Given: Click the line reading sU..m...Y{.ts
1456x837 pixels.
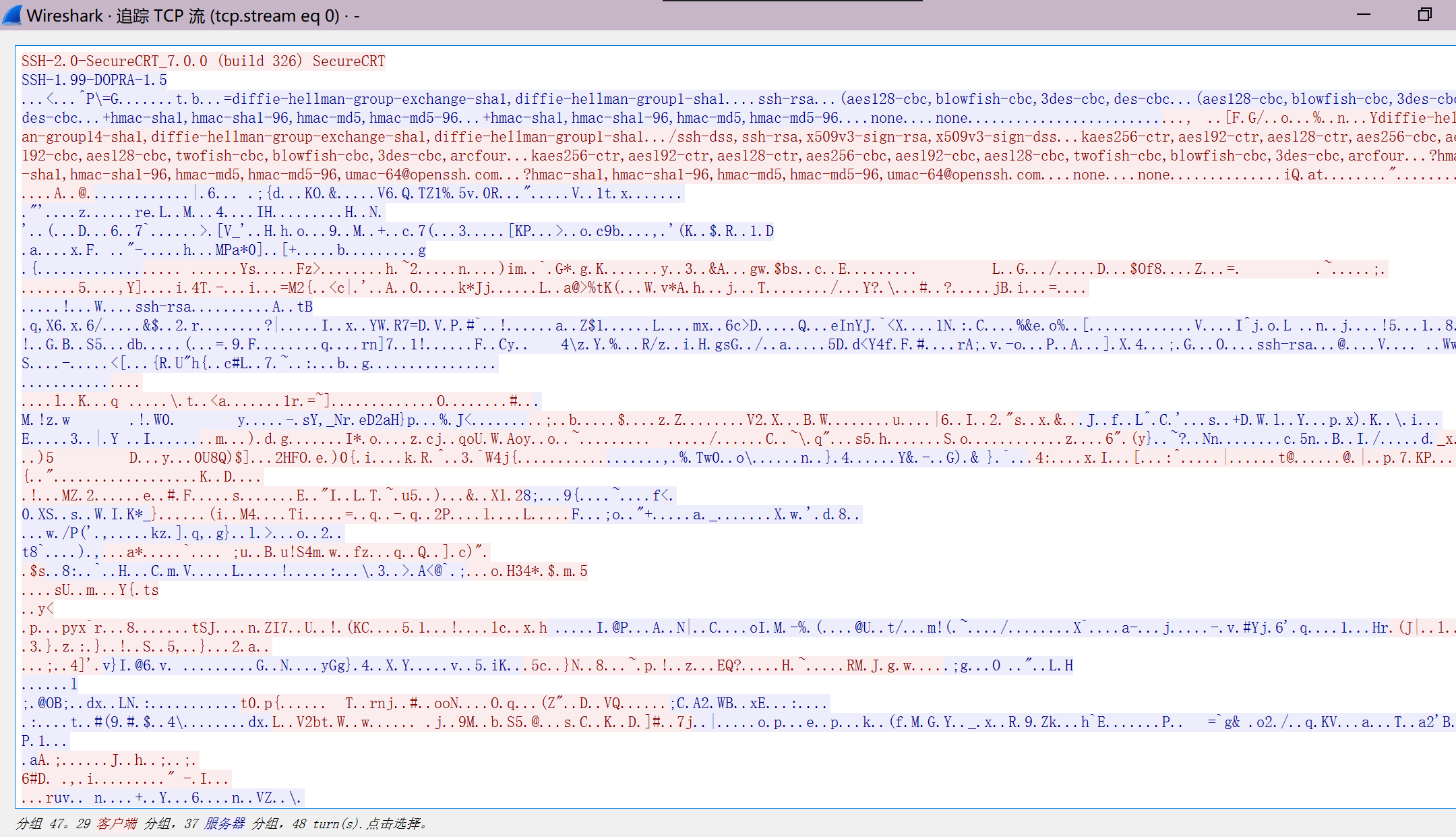Looking at the screenshot, I should click(x=90, y=590).
